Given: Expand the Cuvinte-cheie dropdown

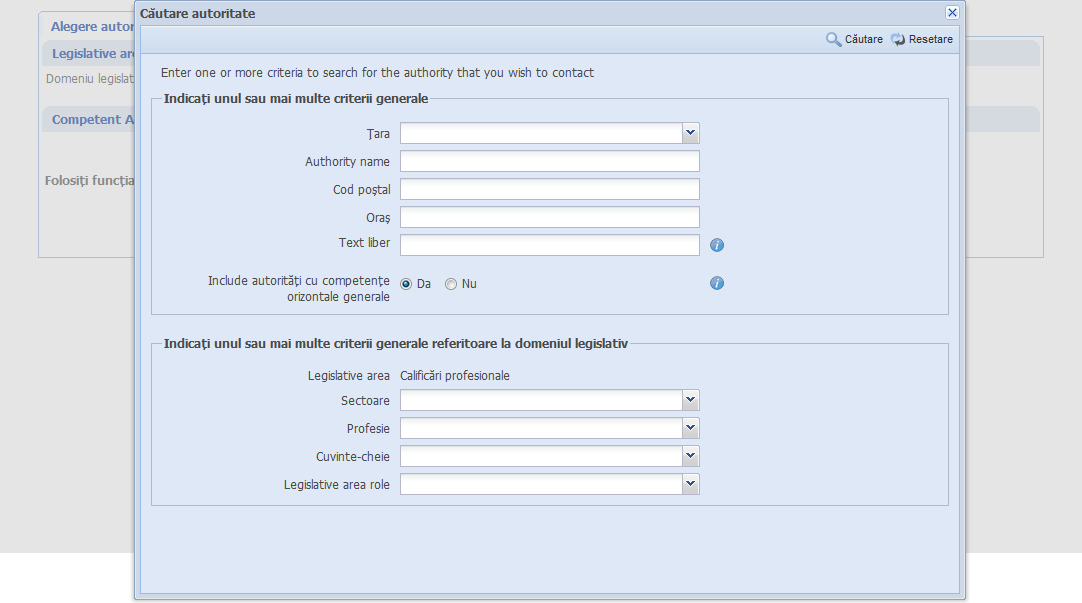Looking at the screenshot, I should pos(690,456).
